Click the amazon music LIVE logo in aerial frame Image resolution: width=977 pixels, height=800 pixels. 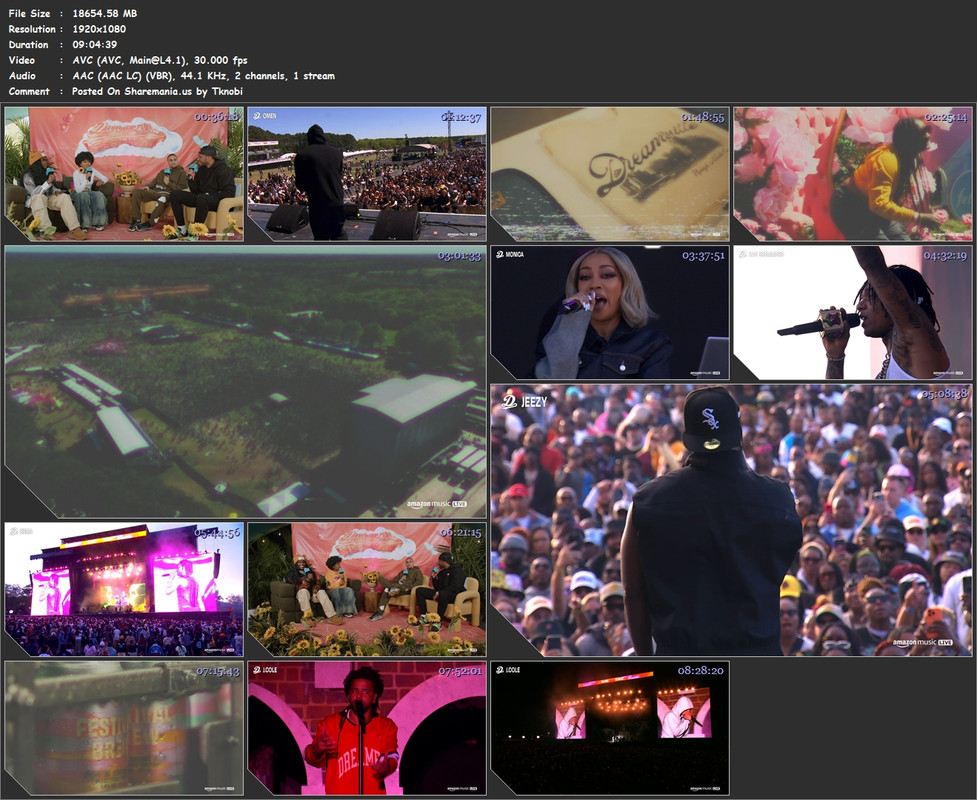[437, 504]
